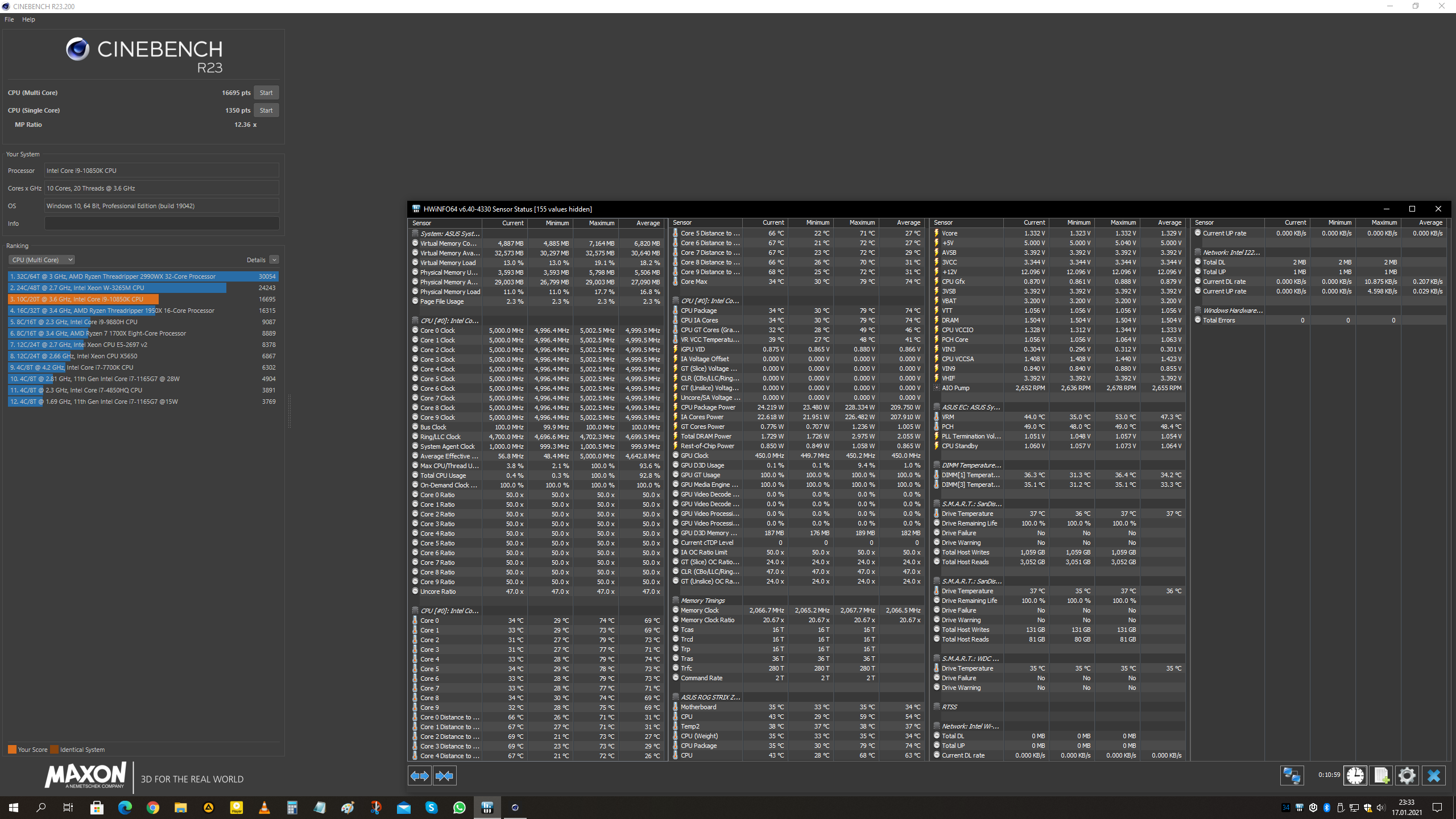The height and width of the screenshot is (819, 1456).
Task: Select the orange Core i9-10850K ranking row
Action: click(x=143, y=299)
